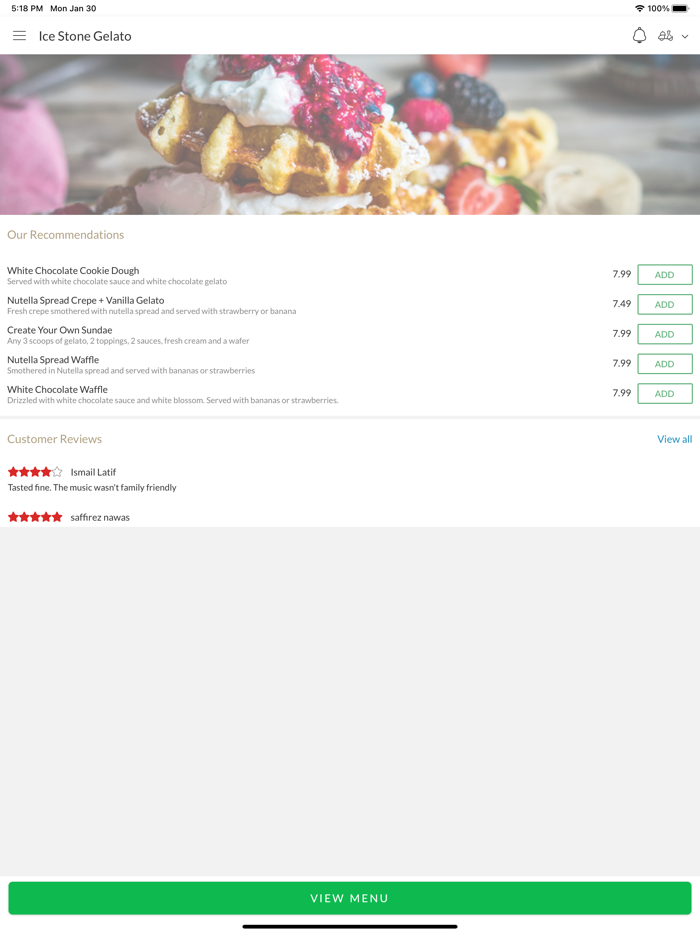700x934 pixels.
Task: Tap the battery indicator icon
Action: [680, 8]
